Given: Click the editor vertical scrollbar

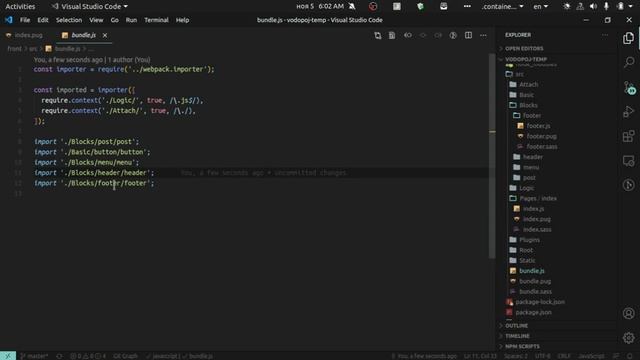Looking at the screenshot, I should pyautogui.click(x=492, y=155).
